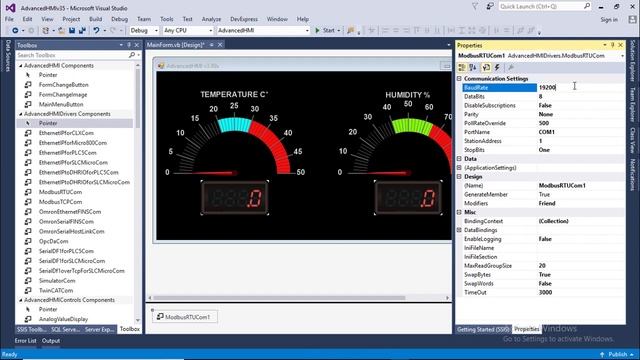
Task: Open the Error List tab
Action: 25,341
